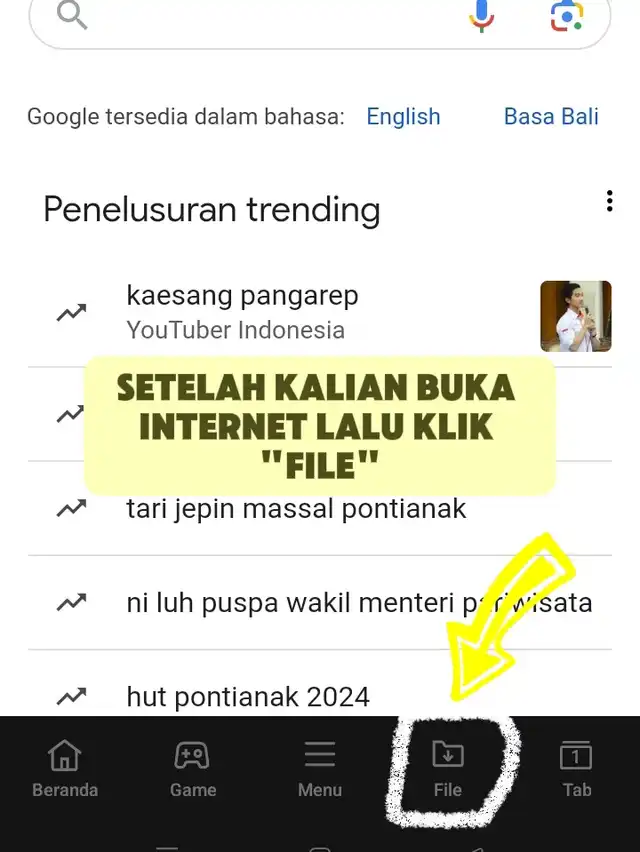Viewport: 640px width, 852px height.
Task: Tap the kaesang pangarep photo thumbnail
Action: (576, 316)
